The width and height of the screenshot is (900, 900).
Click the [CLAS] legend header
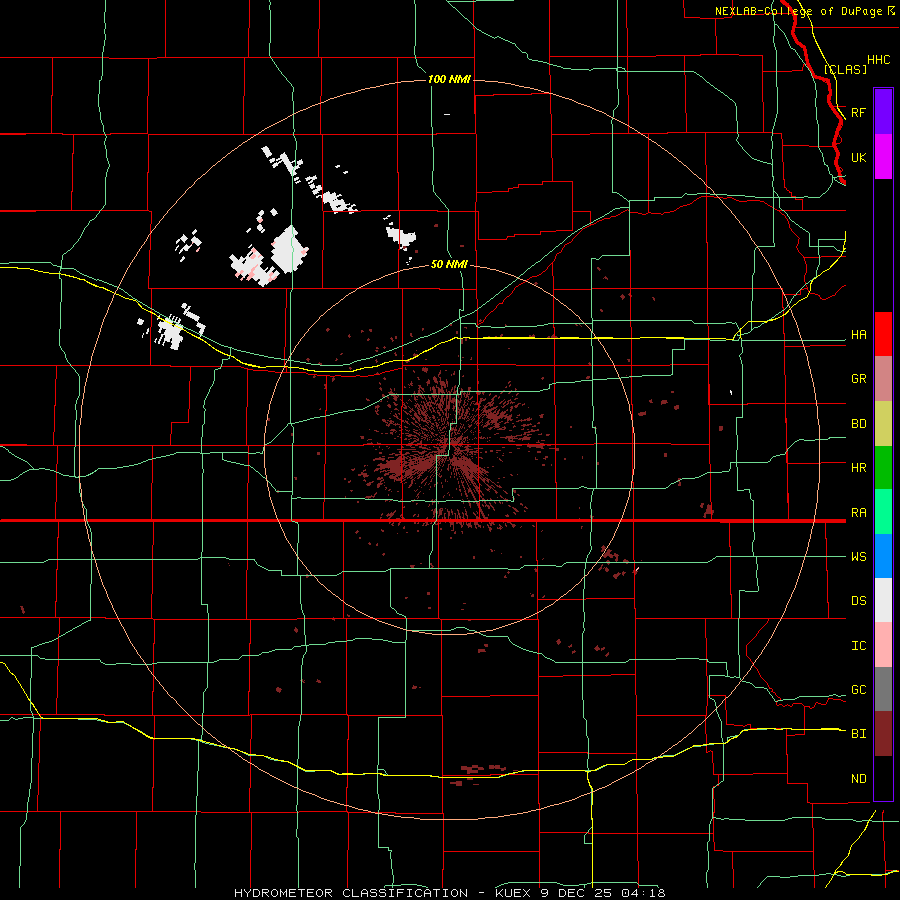845,69
